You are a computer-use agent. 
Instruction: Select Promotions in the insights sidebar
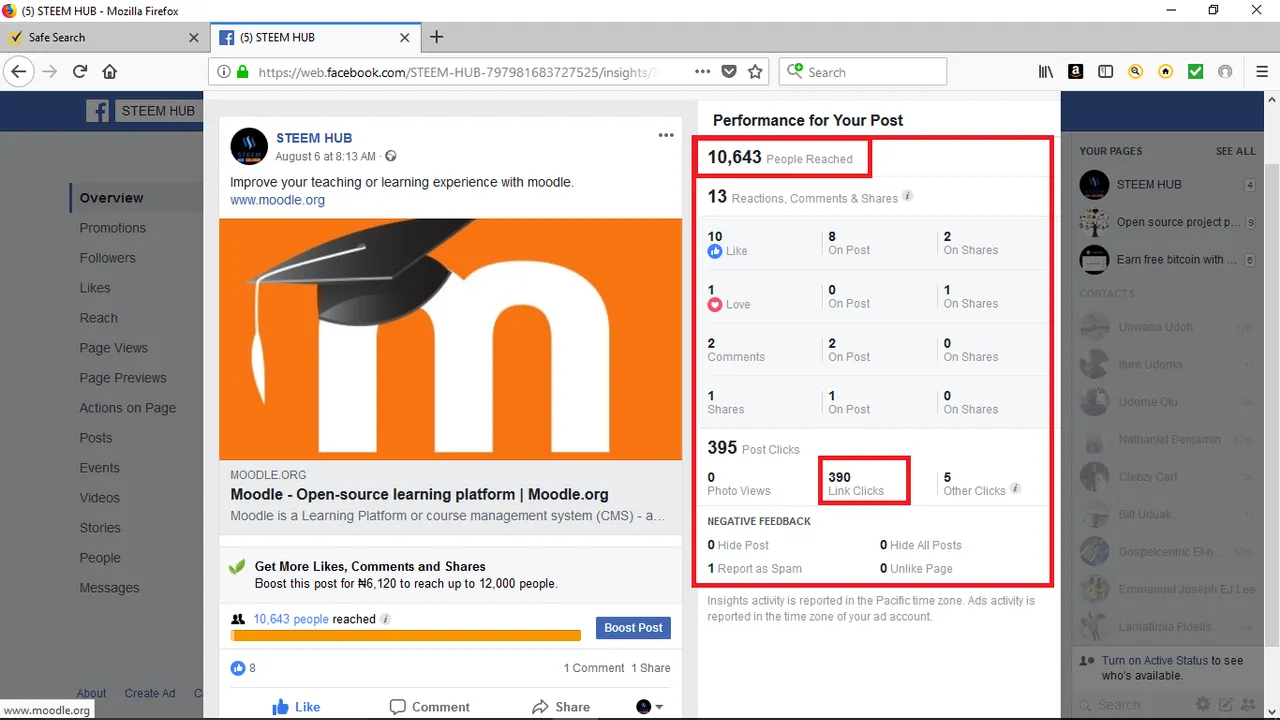(112, 228)
